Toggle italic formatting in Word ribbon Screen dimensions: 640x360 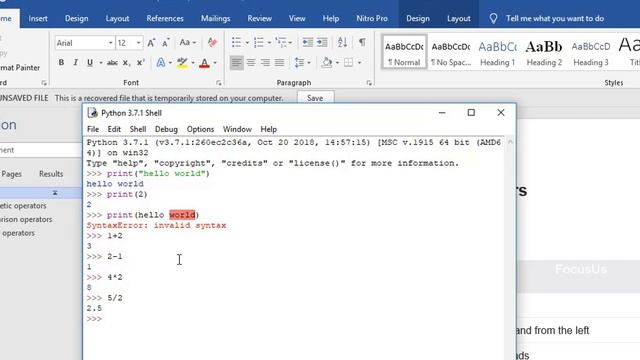coord(75,62)
